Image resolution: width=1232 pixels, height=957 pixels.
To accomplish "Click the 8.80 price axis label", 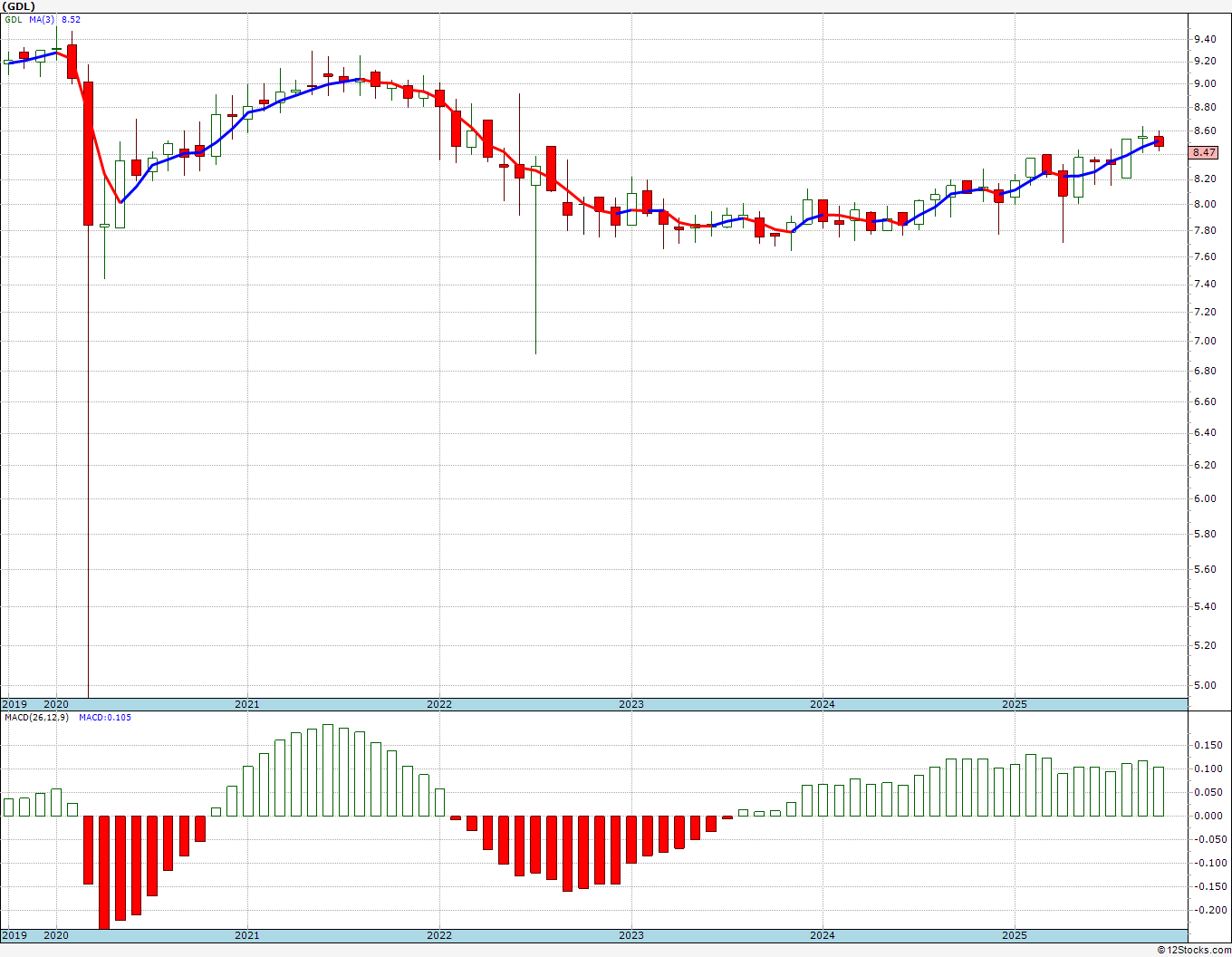I will click(1205, 107).
